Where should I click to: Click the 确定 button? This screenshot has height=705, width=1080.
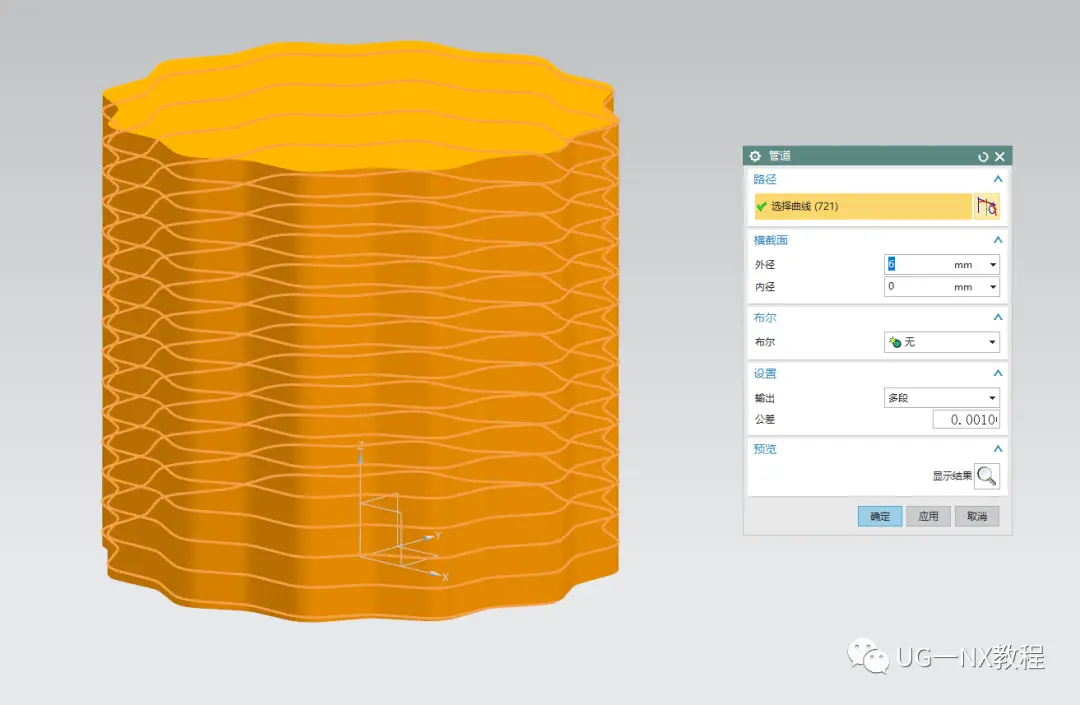[880, 516]
